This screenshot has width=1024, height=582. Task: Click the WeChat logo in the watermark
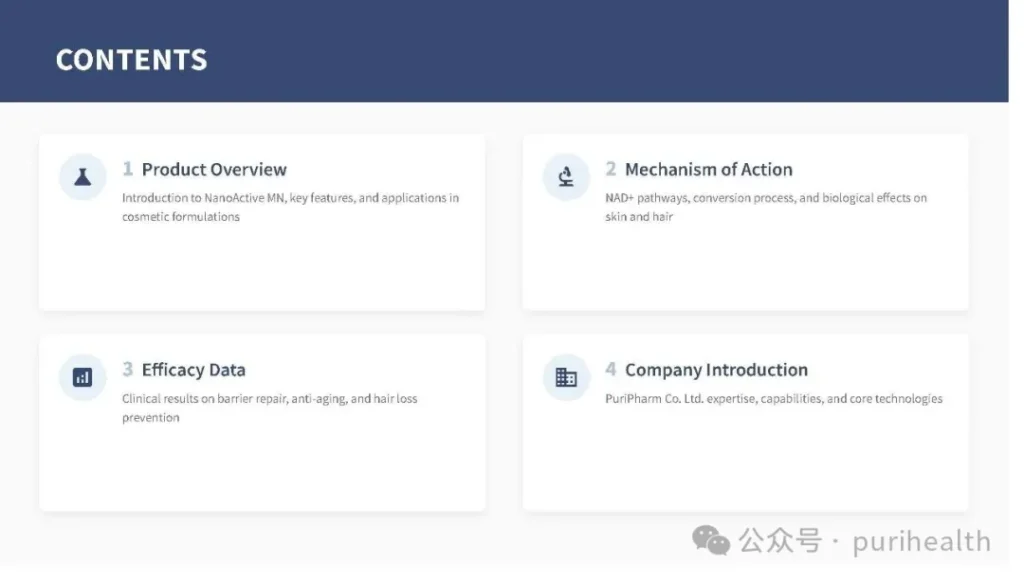tap(711, 541)
